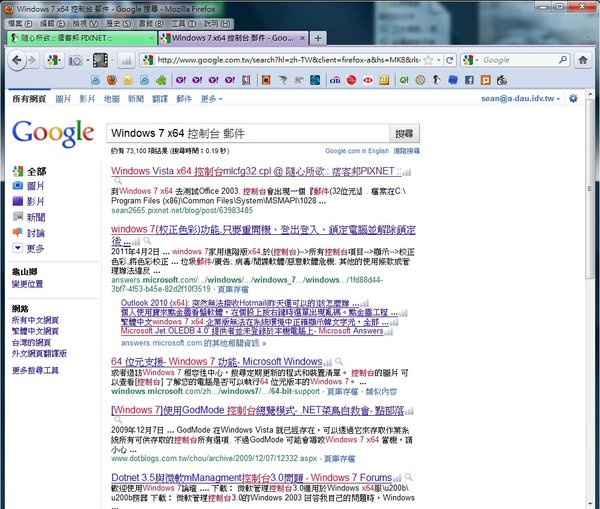The width and height of the screenshot is (600, 509).
Task: Open the 編輯 (E) menu
Action: 52,24
